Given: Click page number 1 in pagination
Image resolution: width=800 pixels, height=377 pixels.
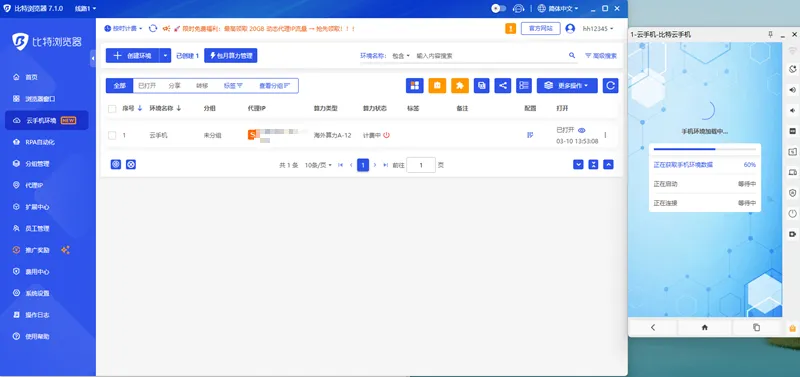Looking at the screenshot, I should pos(363,165).
